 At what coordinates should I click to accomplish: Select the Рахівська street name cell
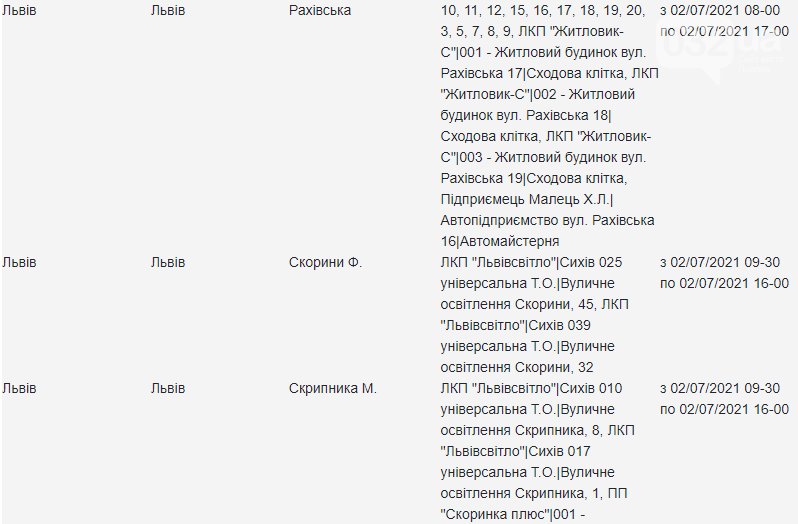click(x=320, y=11)
